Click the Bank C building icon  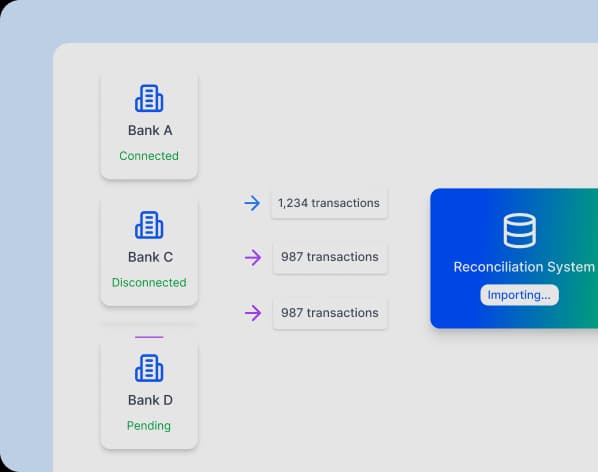[149, 225]
